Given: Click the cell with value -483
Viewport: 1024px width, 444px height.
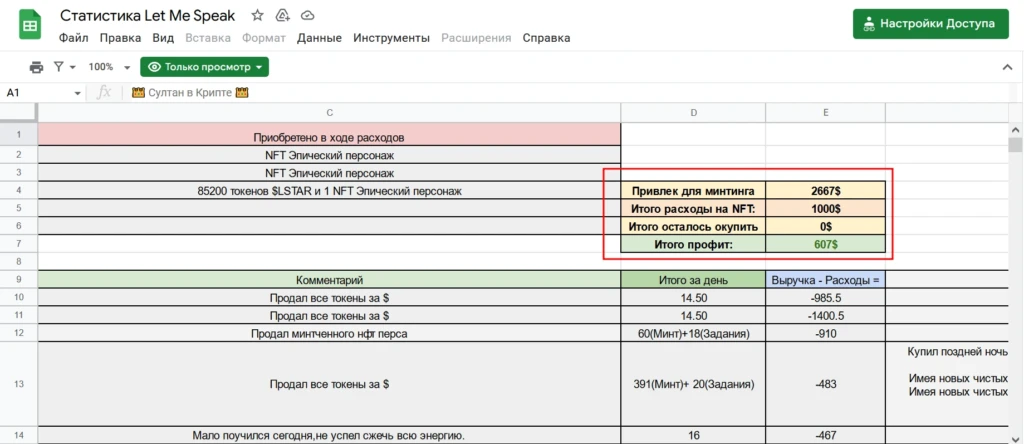Looking at the screenshot, I should (x=825, y=384).
